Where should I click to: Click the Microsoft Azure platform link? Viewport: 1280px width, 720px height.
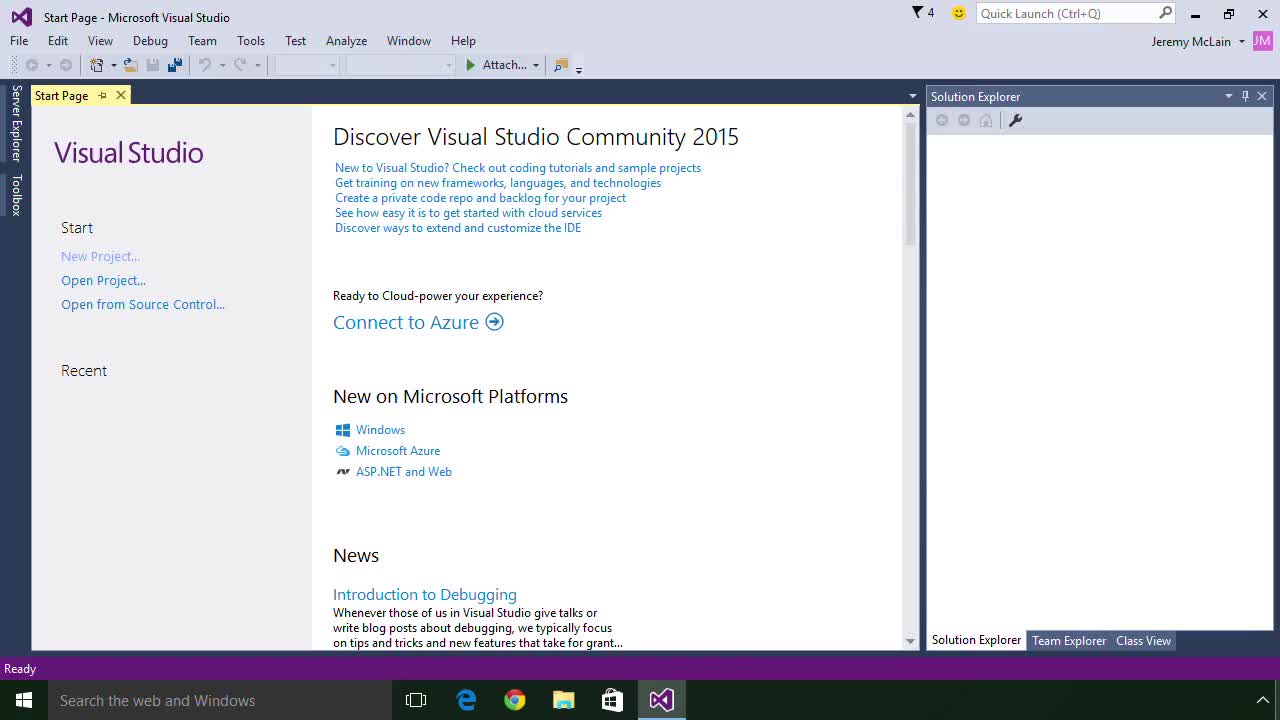coord(398,451)
